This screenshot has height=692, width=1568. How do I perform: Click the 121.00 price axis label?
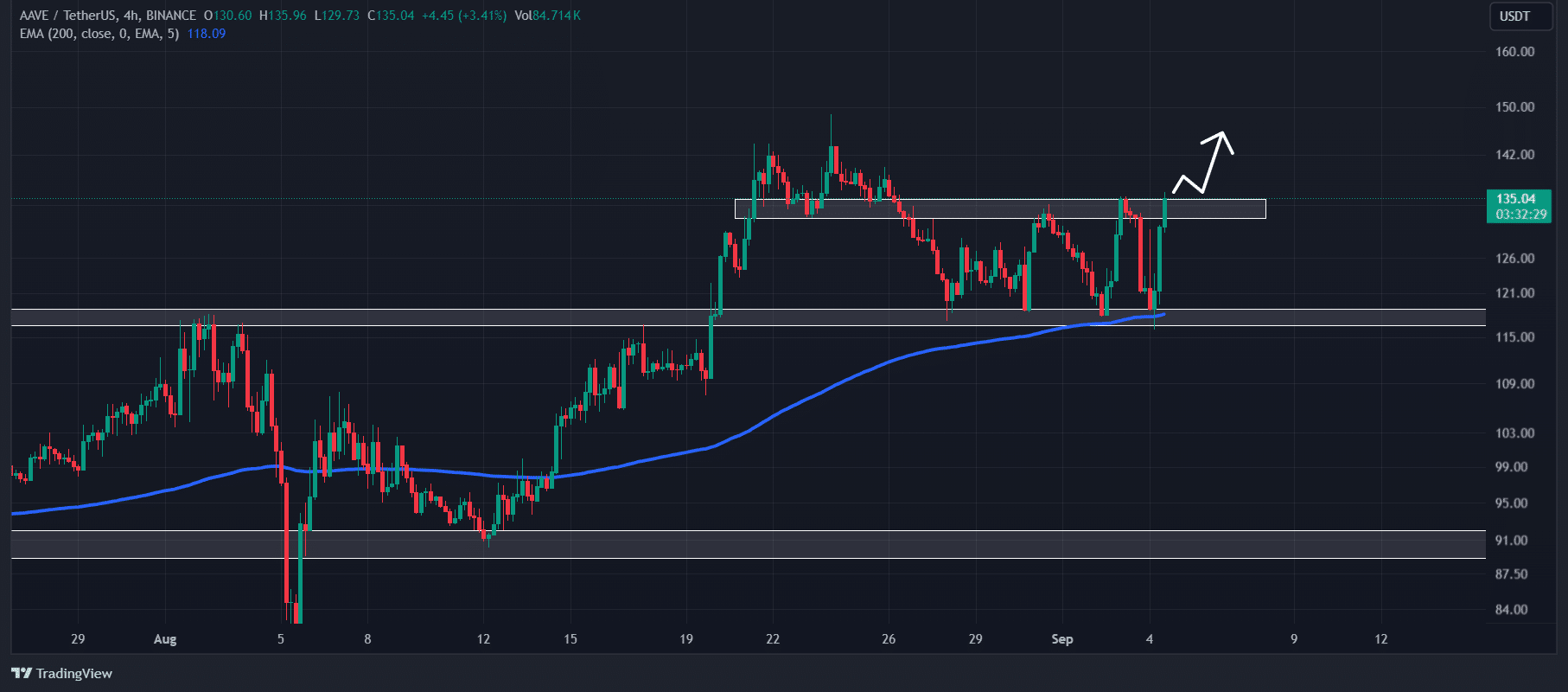coord(1515,293)
